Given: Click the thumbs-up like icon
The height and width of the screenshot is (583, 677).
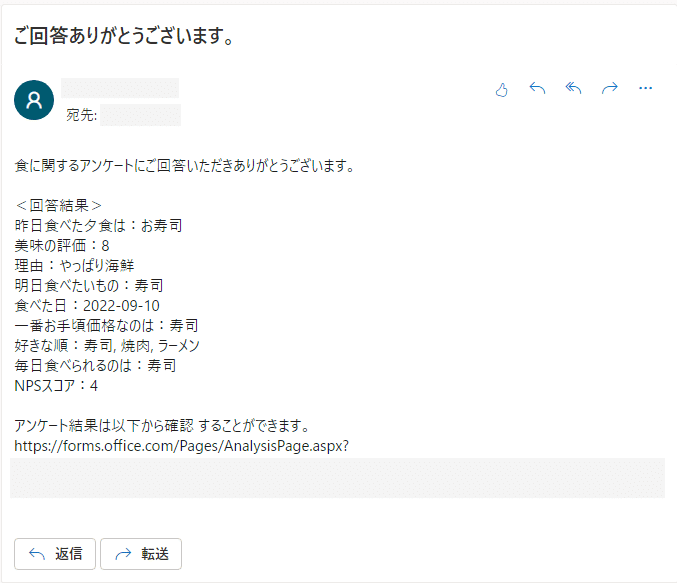Looking at the screenshot, I should click(x=502, y=89).
